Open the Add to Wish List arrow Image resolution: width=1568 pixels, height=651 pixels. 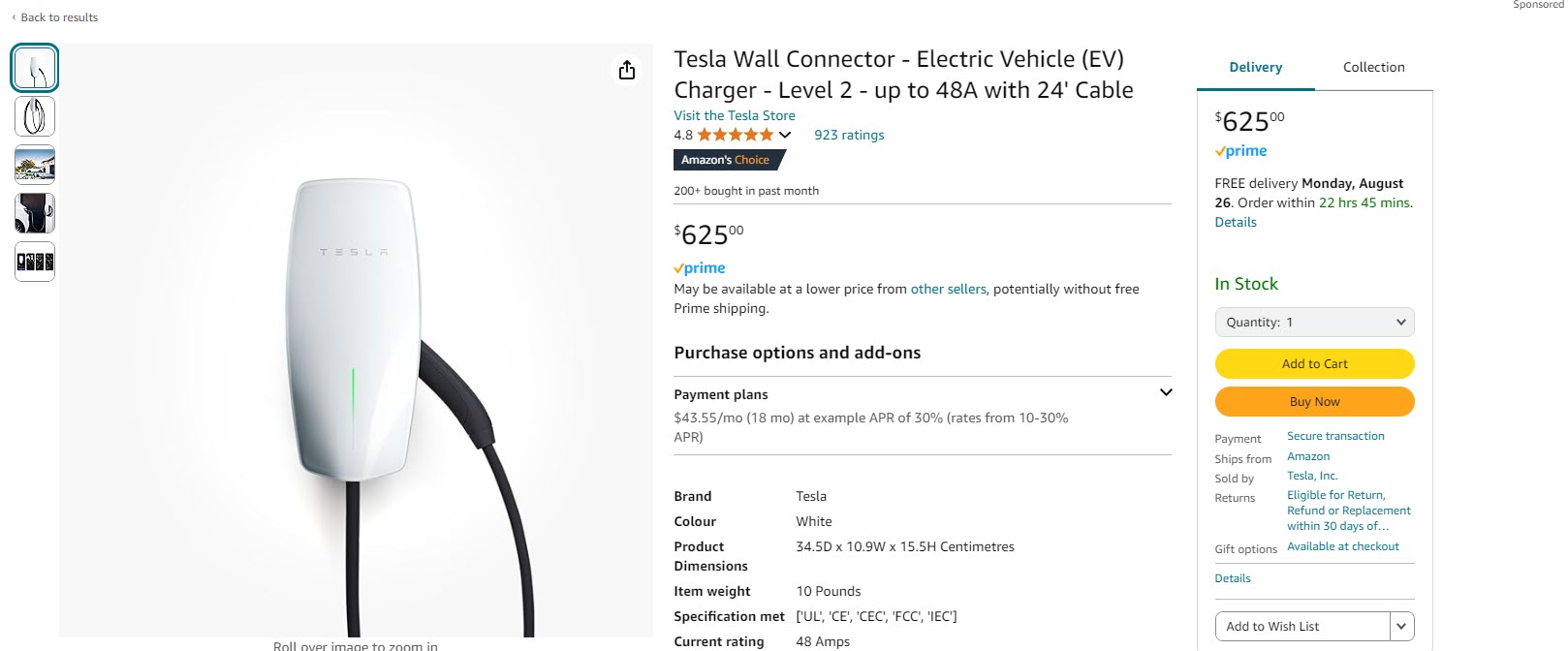(x=1401, y=627)
